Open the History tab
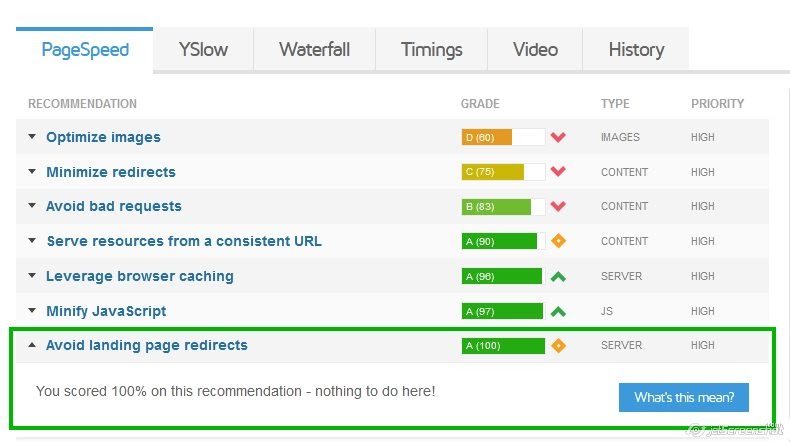This screenshot has height=442, width=790. pyautogui.click(x=636, y=49)
